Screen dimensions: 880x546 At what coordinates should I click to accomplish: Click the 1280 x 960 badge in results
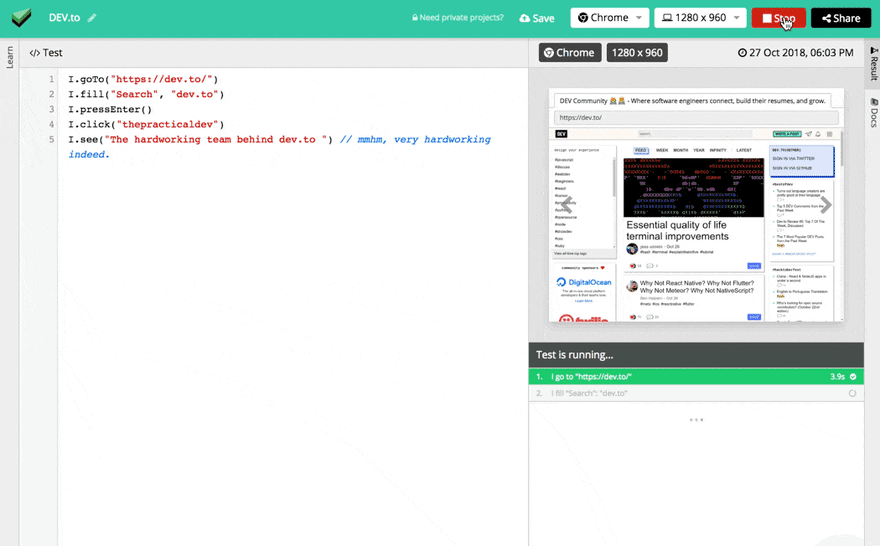pyautogui.click(x=637, y=53)
